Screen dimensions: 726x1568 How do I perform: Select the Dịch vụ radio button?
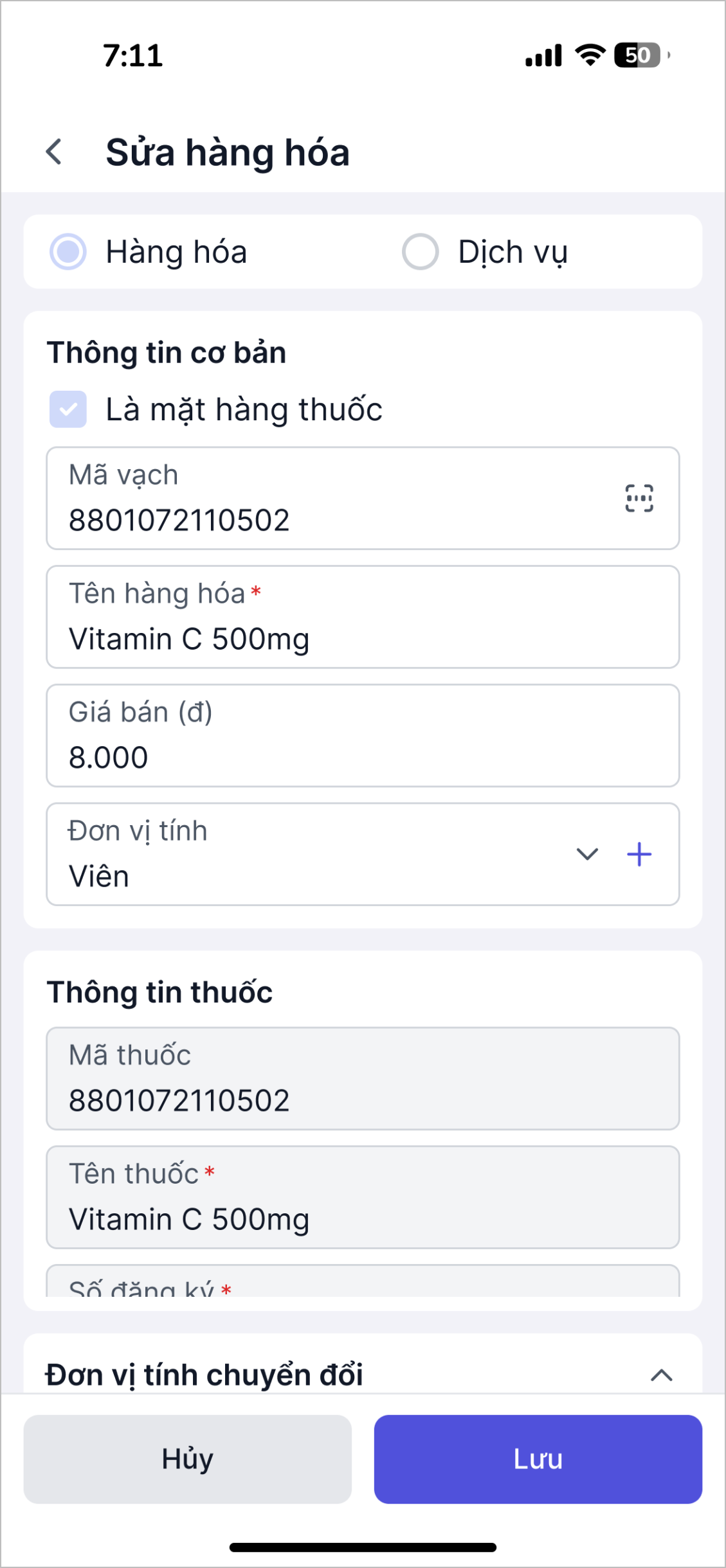pos(421,252)
